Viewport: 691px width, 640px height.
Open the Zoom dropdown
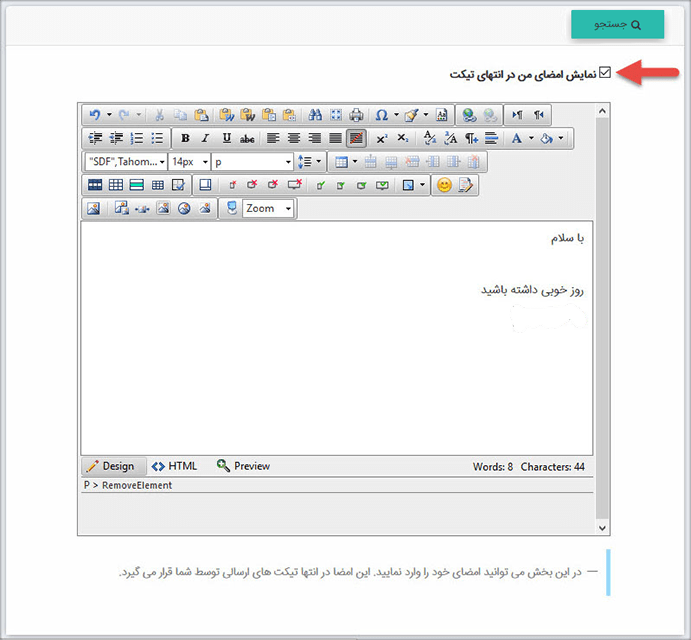(x=267, y=208)
